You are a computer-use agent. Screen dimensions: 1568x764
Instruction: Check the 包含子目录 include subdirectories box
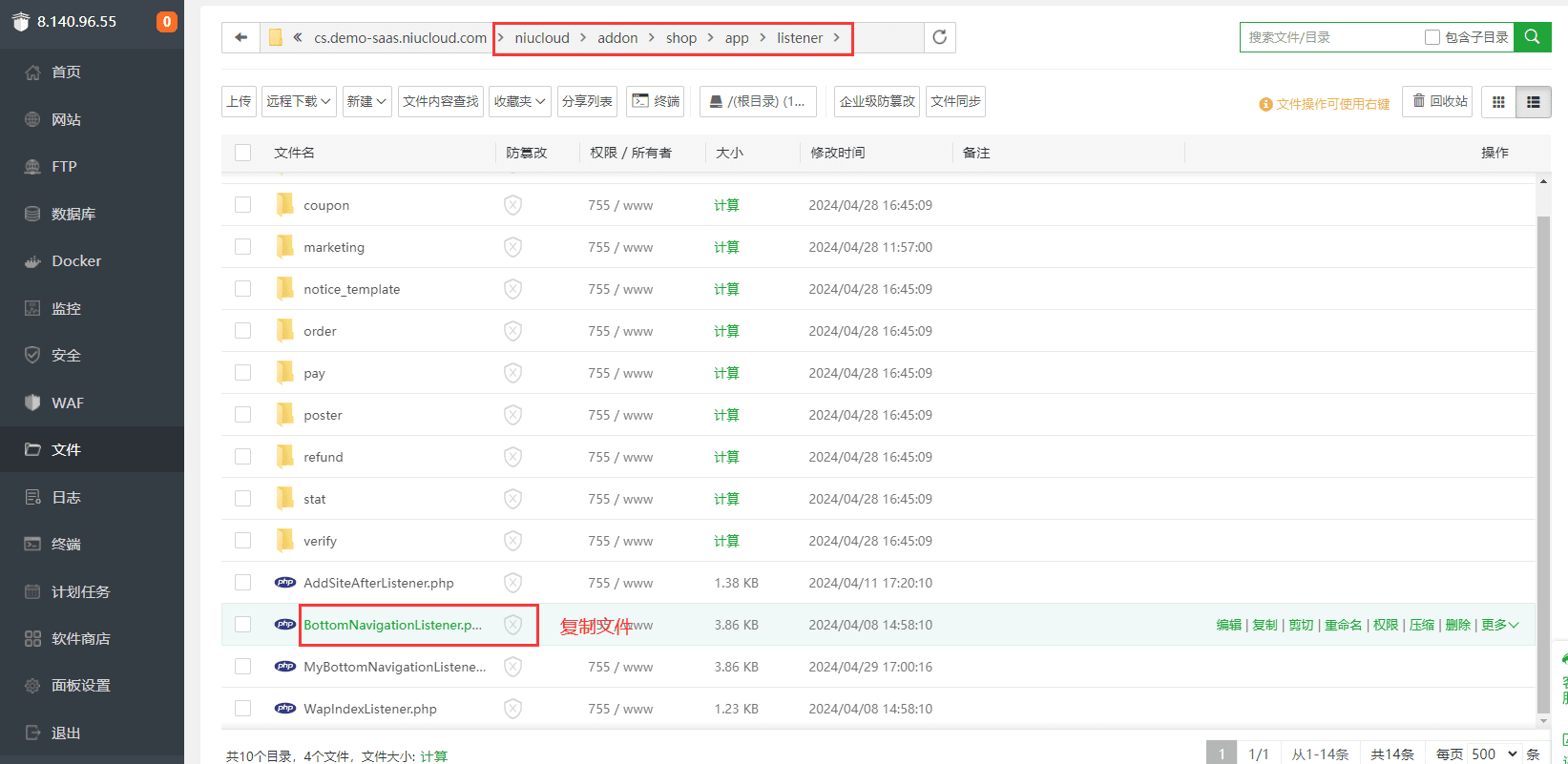pos(1432,37)
